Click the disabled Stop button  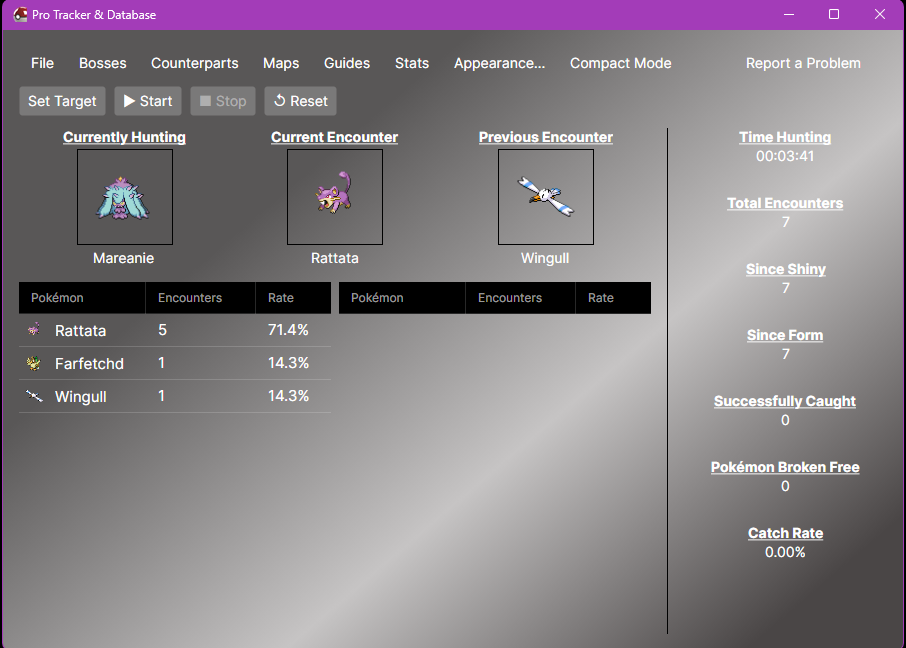point(223,101)
